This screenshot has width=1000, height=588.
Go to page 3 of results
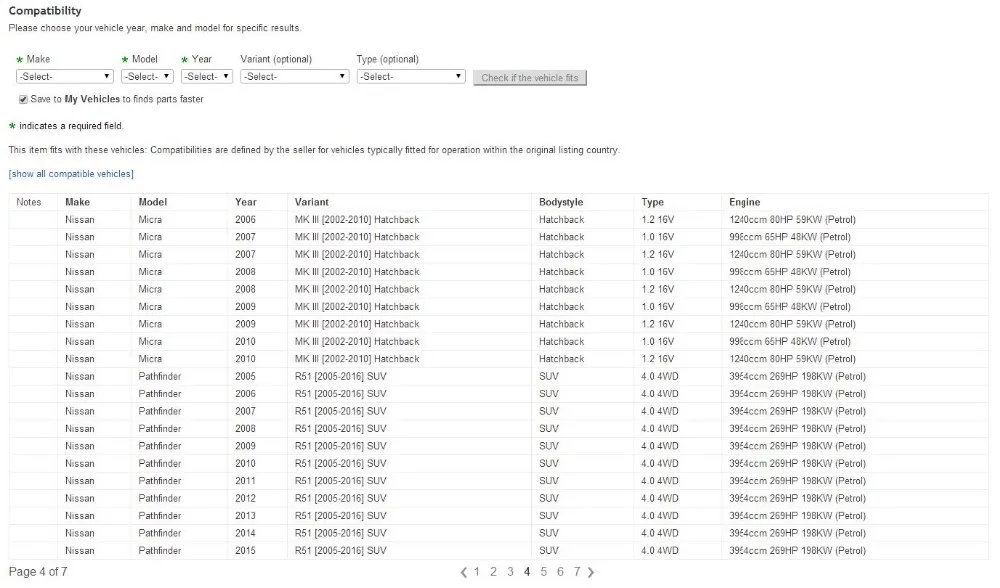(x=510, y=572)
